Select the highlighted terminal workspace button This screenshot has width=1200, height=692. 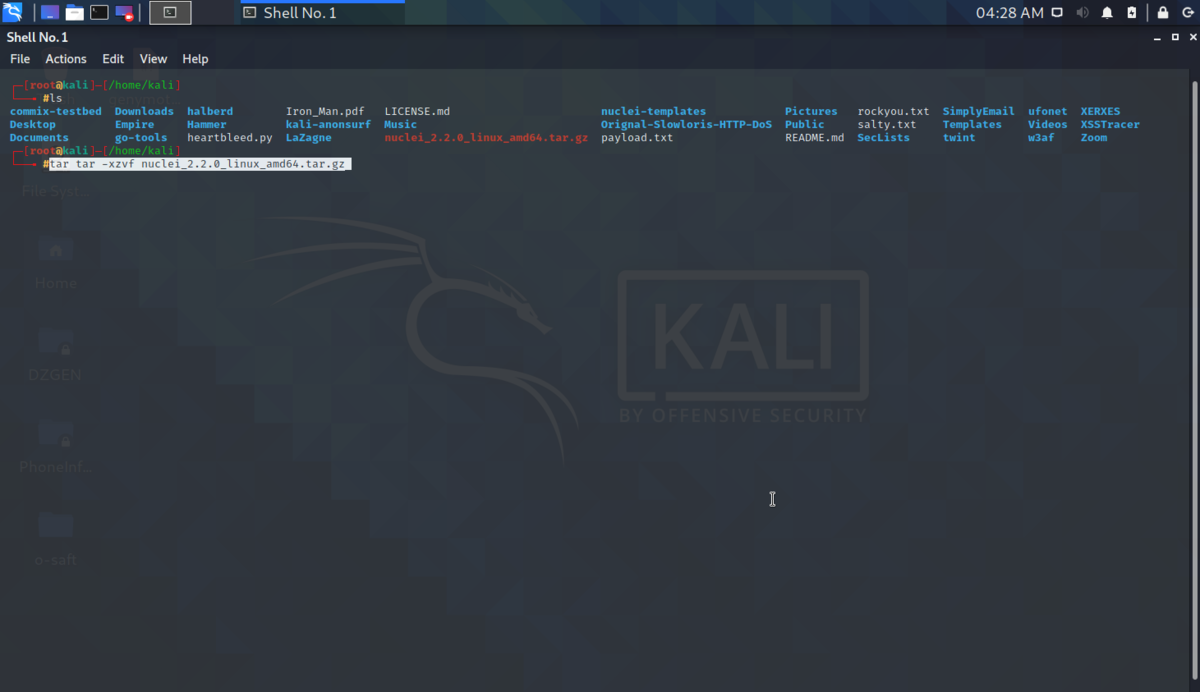170,13
